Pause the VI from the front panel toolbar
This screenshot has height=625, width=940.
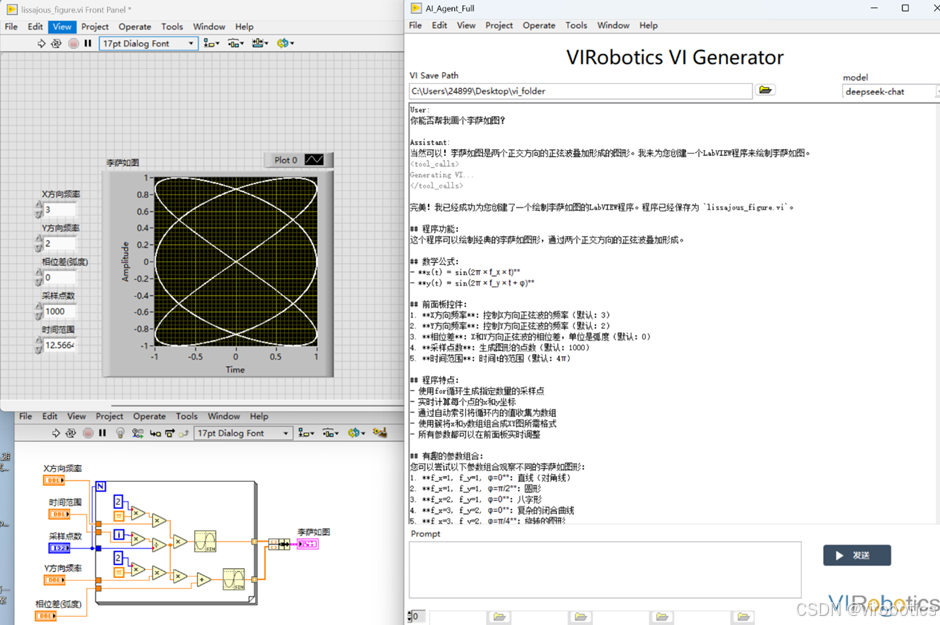coord(88,43)
